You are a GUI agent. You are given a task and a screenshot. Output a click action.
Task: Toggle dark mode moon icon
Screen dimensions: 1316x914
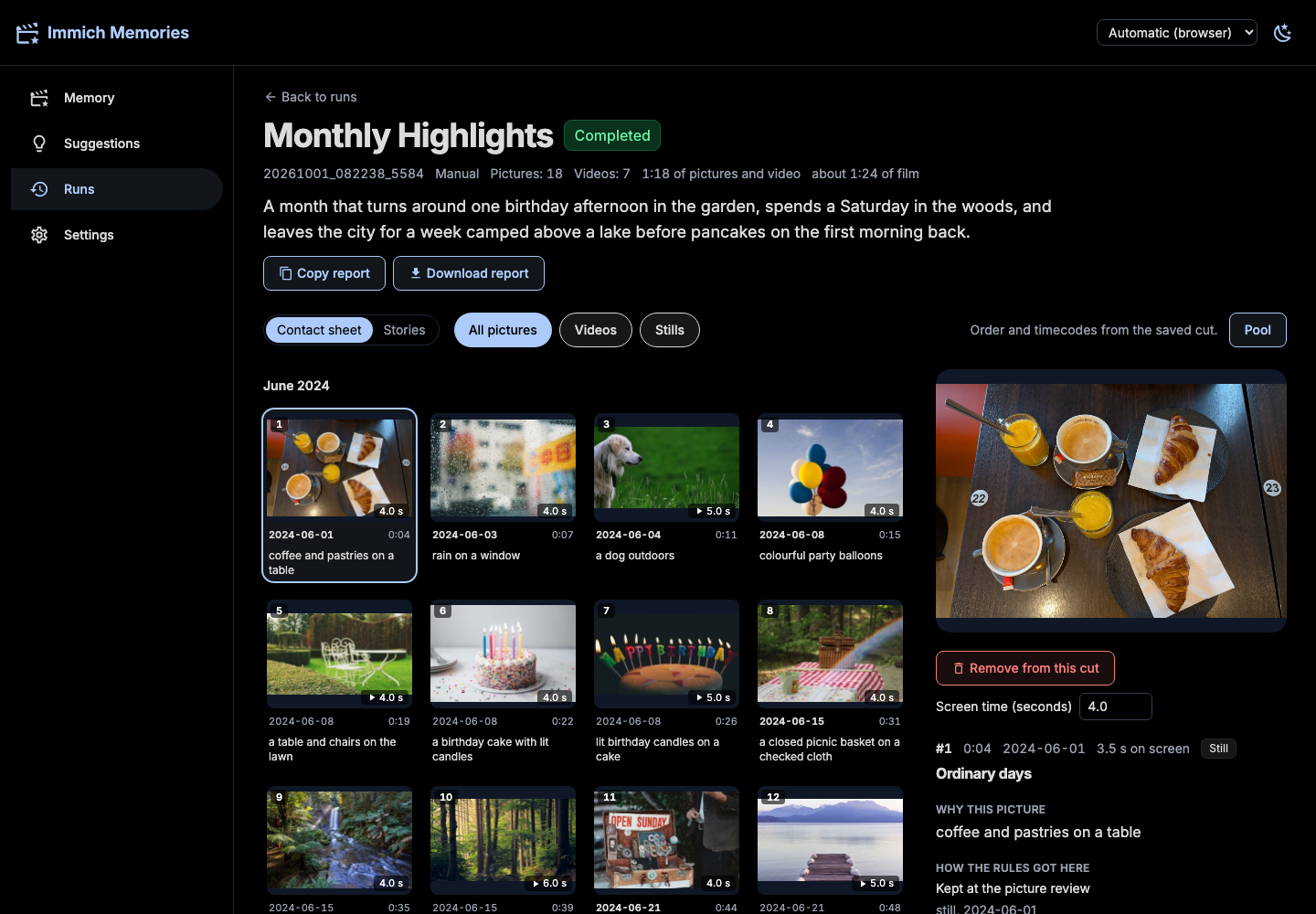click(1283, 33)
